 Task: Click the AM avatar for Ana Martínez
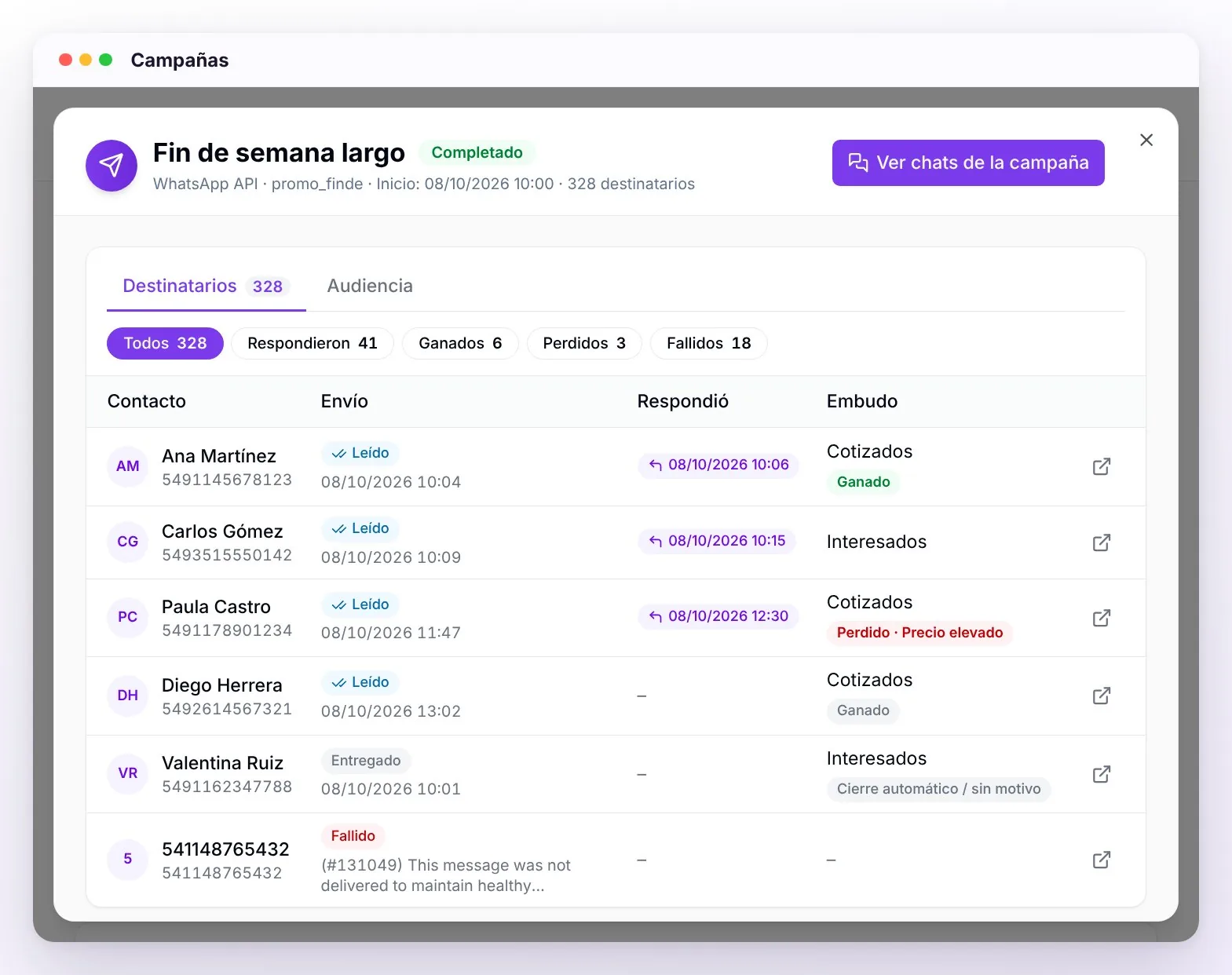[x=127, y=466]
